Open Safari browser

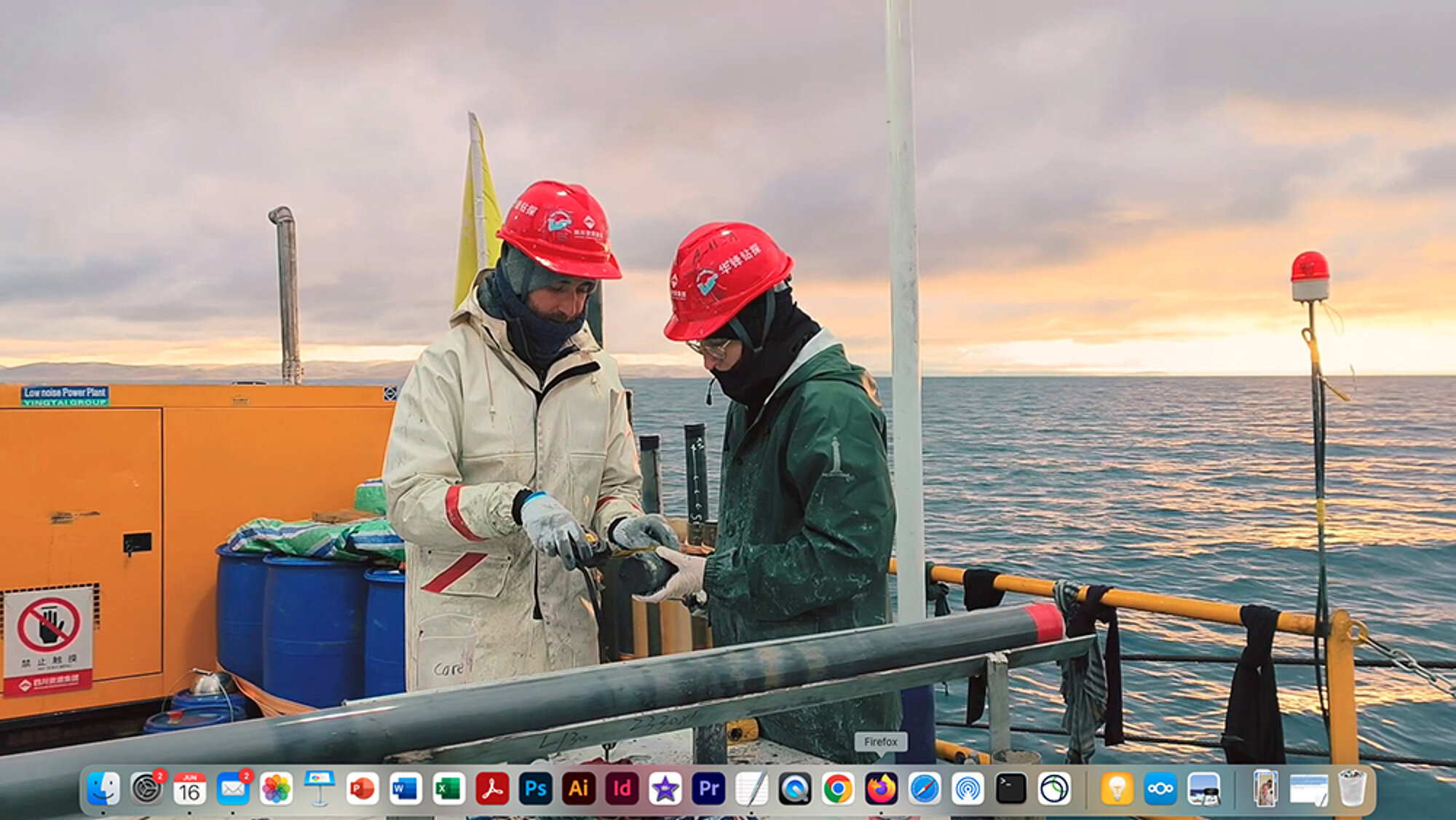(x=925, y=789)
